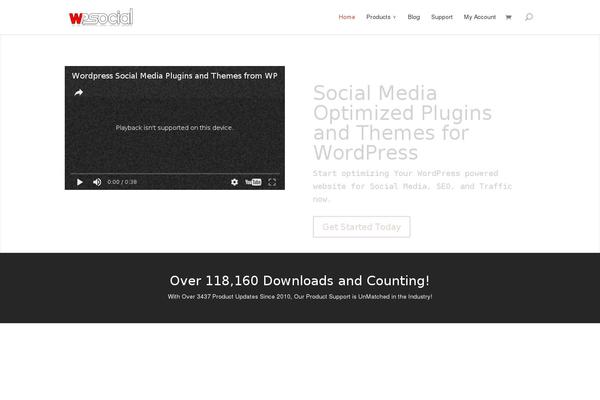
Task: Click the 'Start optimizing Your WordPress' paragraph
Action: 412,186
